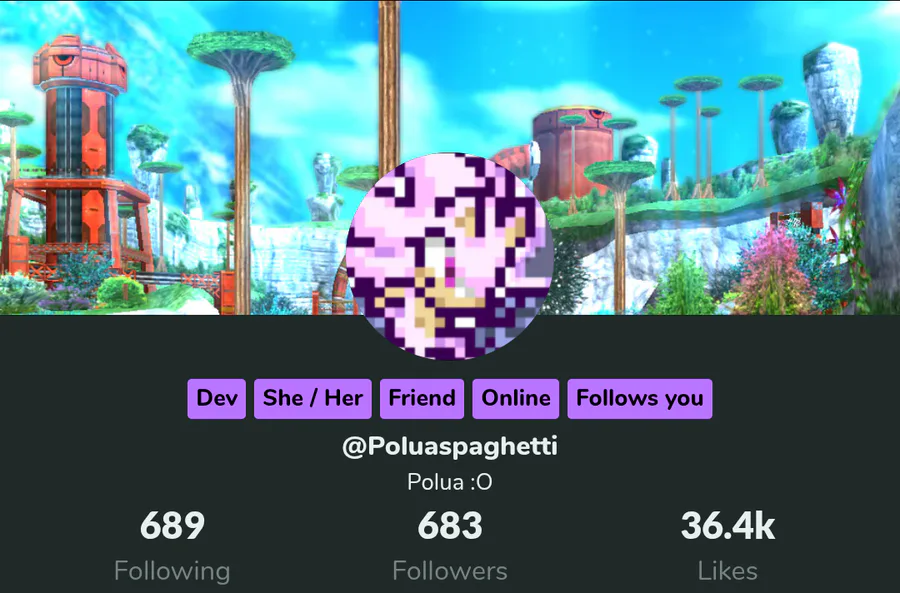
Task: Click the Likes label
Action: [x=727, y=571]
